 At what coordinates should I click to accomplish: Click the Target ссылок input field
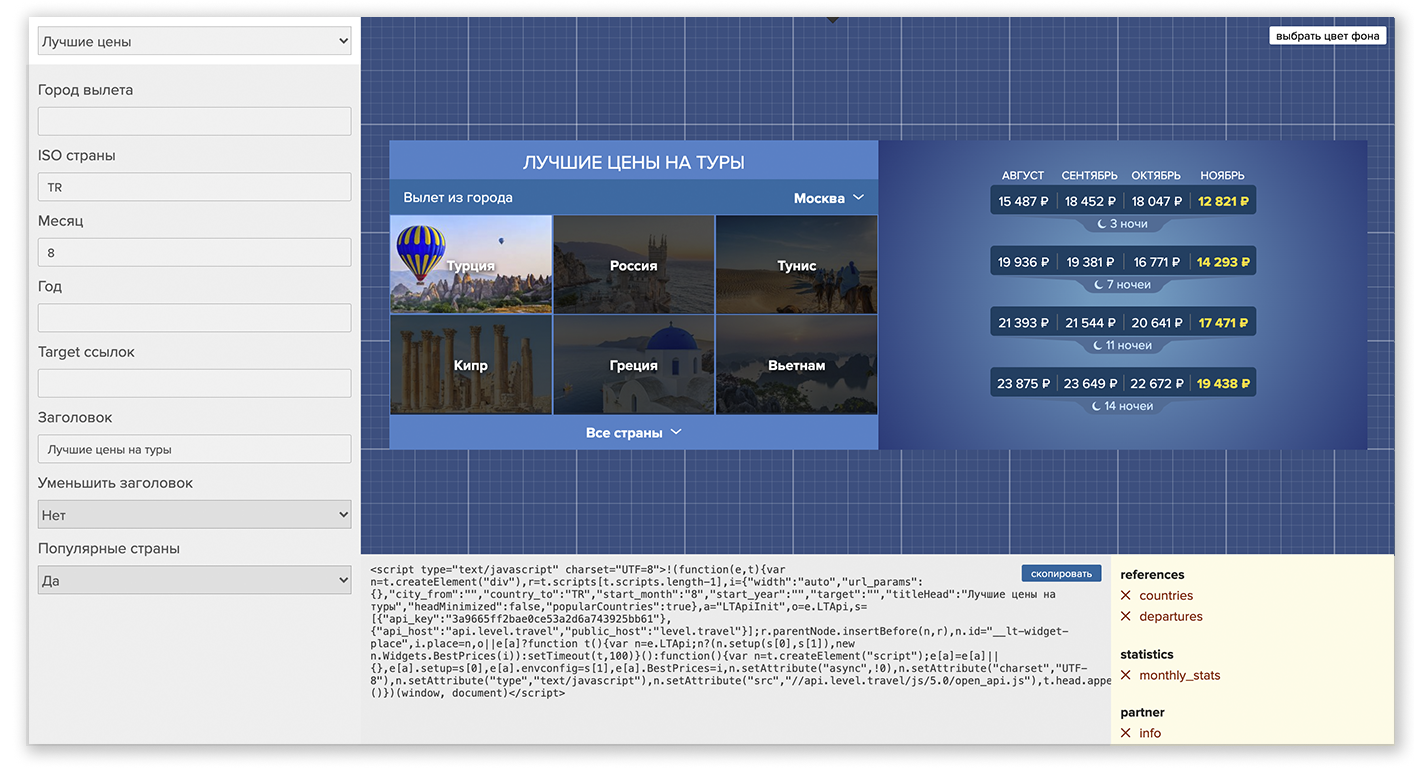click(194, 383)
